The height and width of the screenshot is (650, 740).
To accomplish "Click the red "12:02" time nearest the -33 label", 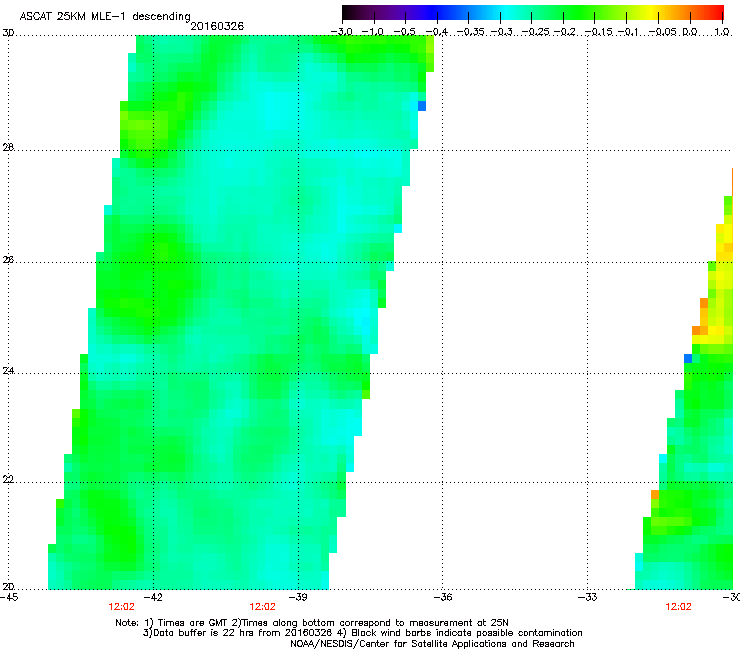I will point(678,607).
